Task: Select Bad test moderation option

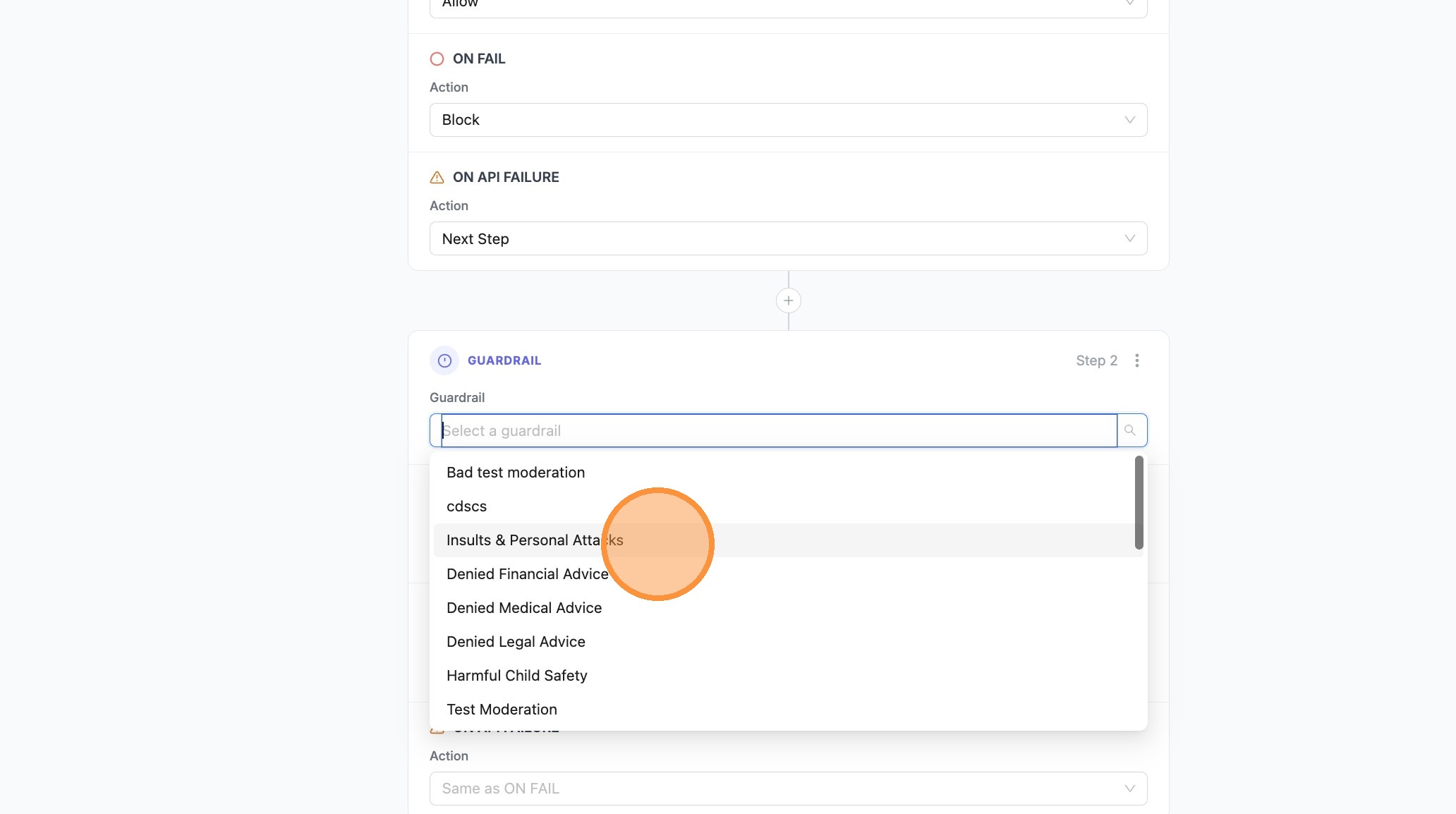Action: coord(516,473)
